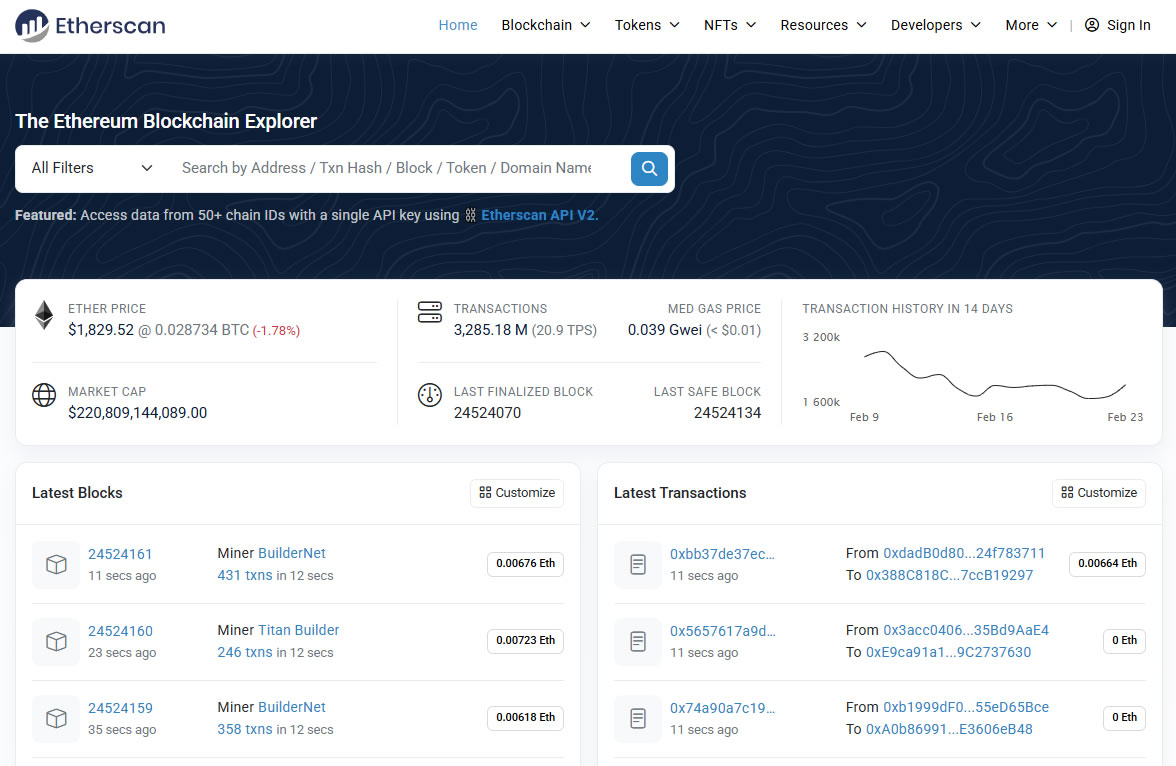Image resolution: width=1176 pixels, height=766 pixels.
Task: Open transaction 0xbb37de37ec...
Action: click(722, 554)
